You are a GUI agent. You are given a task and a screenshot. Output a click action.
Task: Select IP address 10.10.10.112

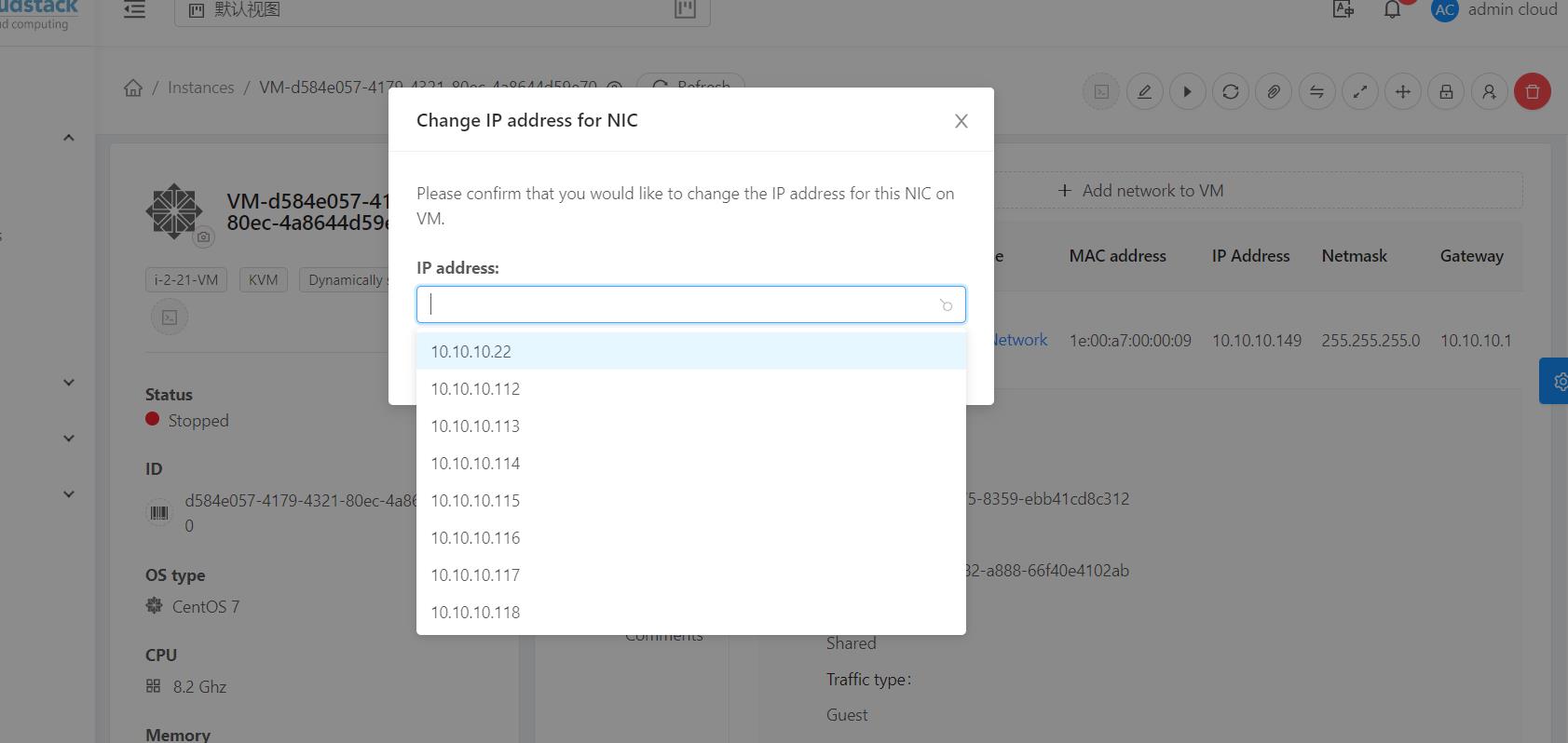(690, 388)
